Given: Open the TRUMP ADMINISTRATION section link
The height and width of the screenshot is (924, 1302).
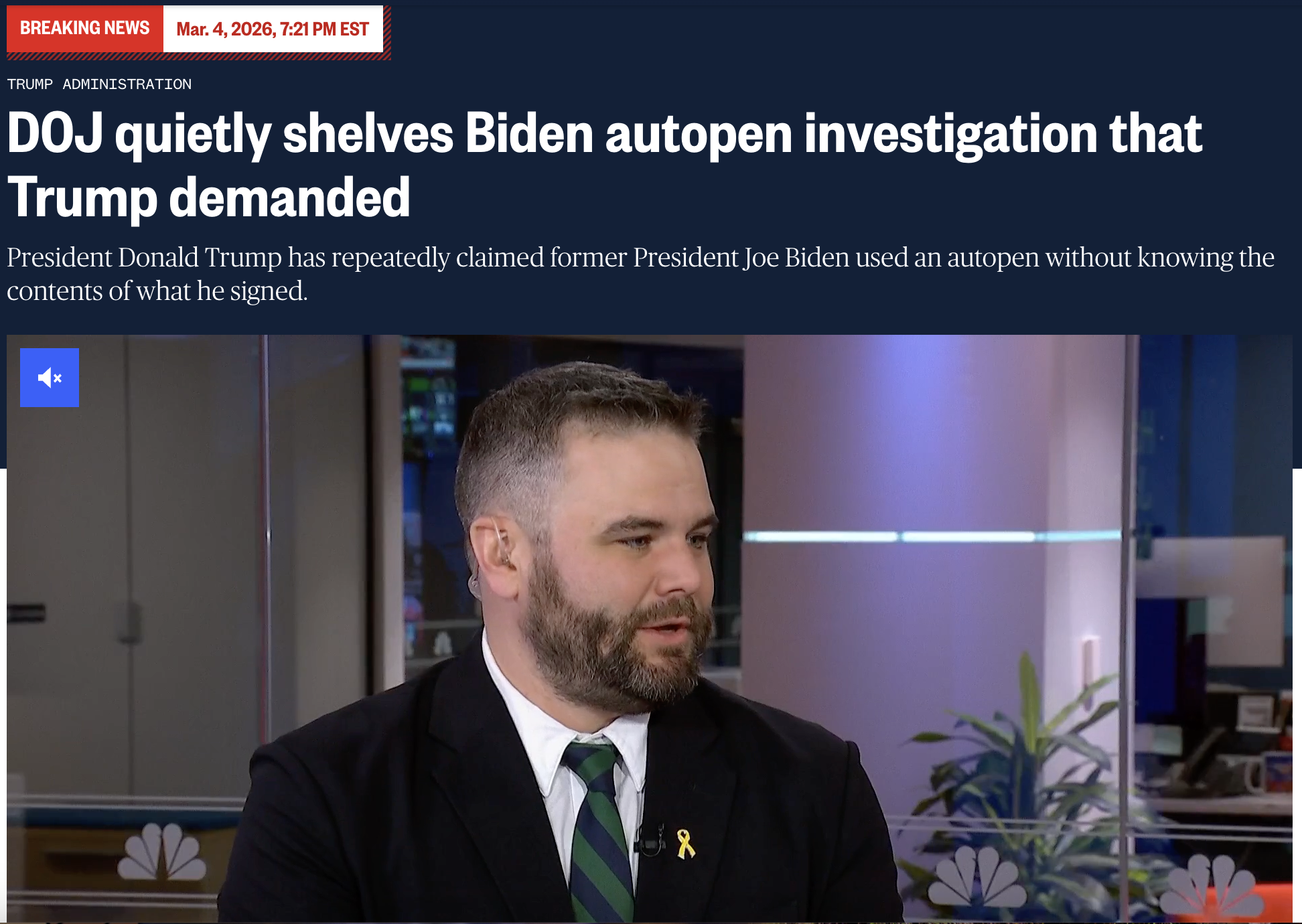Looking at the screenshot, I should [99, 84].
